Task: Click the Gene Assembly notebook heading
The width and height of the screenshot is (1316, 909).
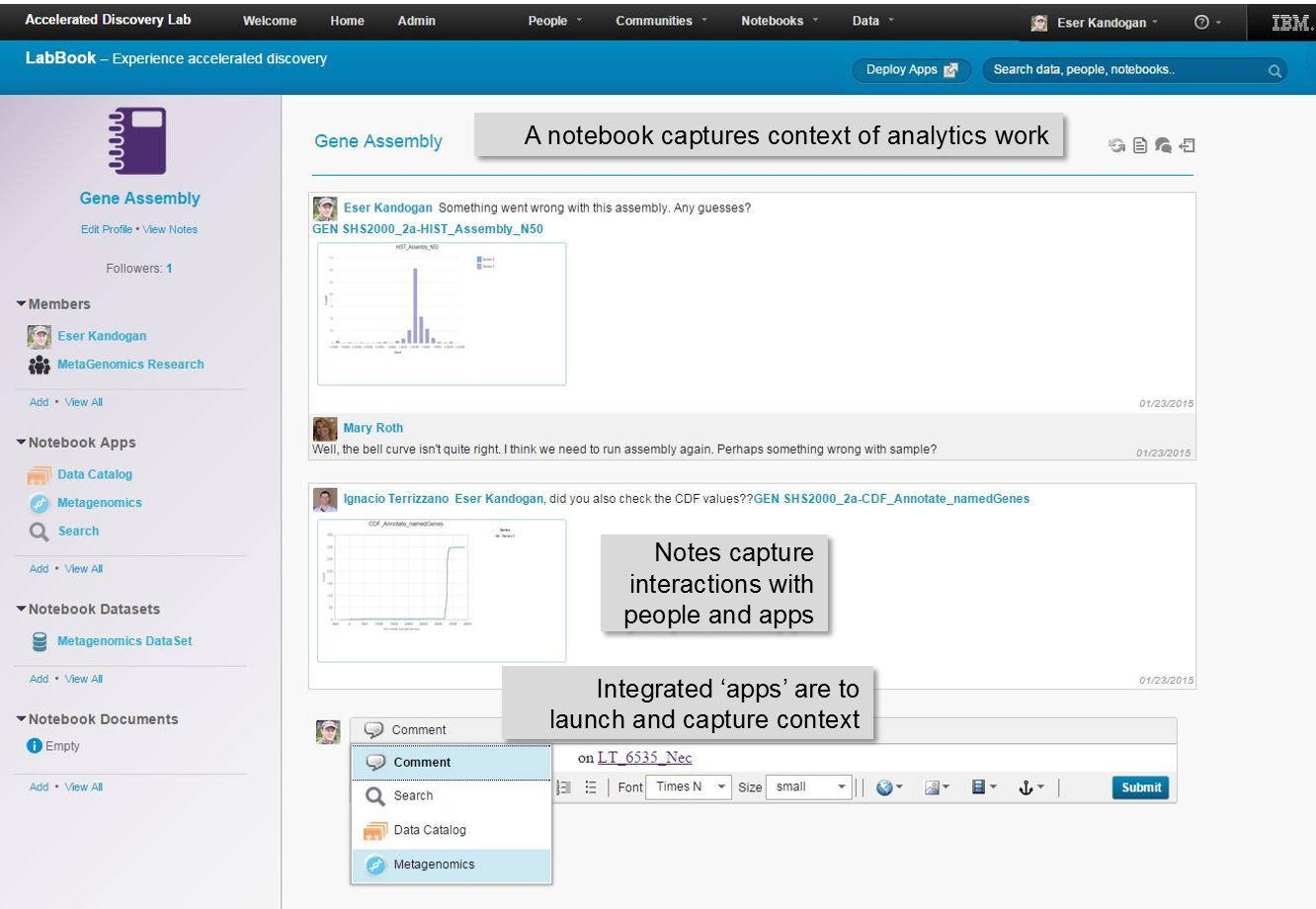Action: pyautogui.click(x=378, y=141)
